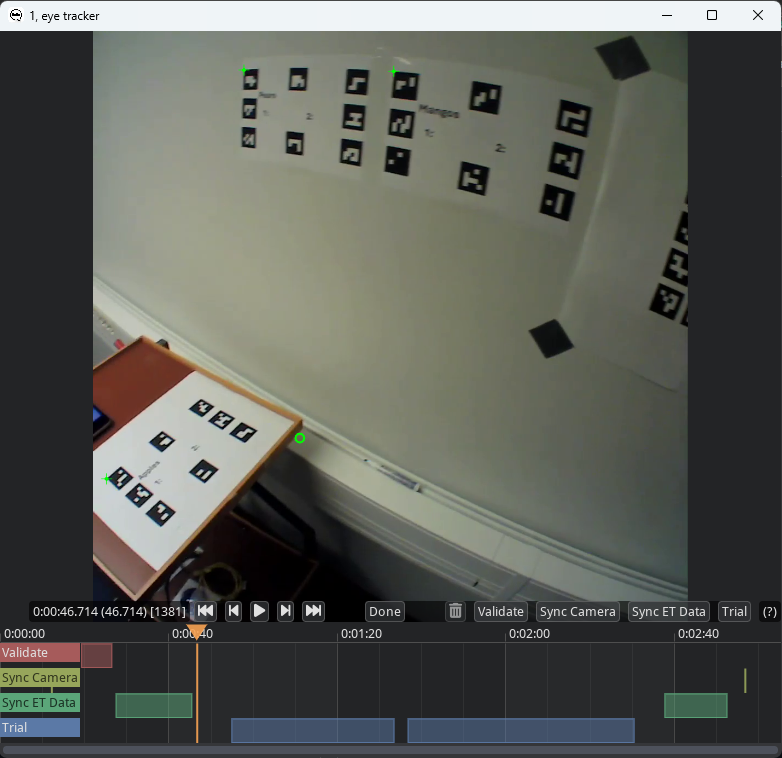Play the eye tracker video

(x=259, y=611)
